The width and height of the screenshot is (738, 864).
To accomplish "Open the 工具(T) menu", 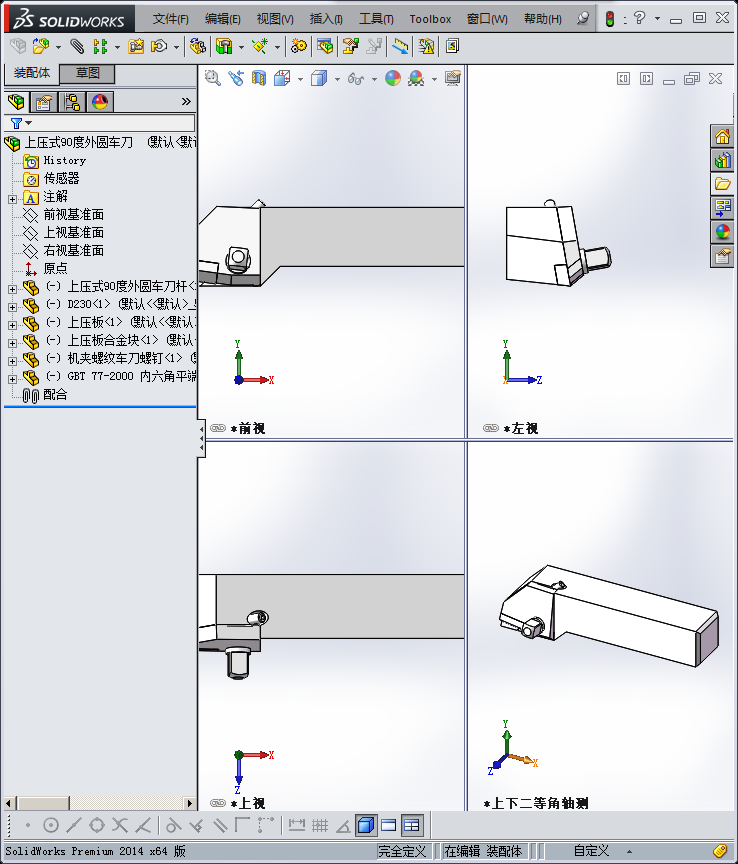I will (376, 19).
